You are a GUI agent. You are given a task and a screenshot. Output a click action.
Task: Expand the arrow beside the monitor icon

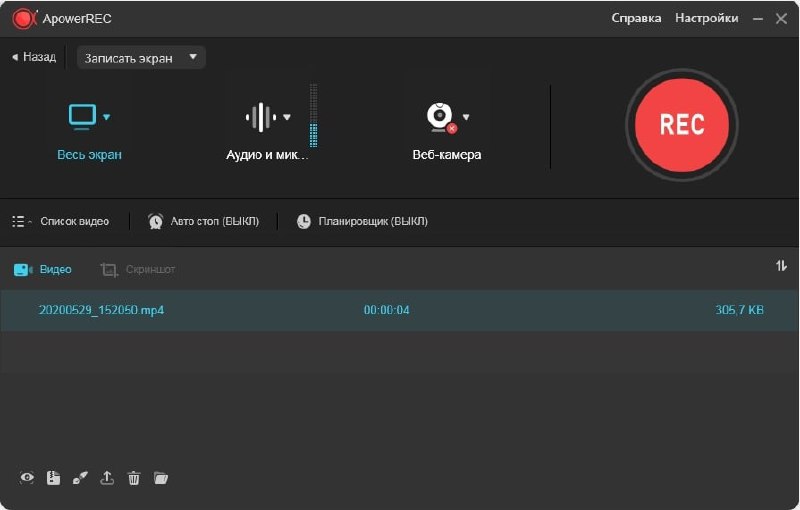107,117
